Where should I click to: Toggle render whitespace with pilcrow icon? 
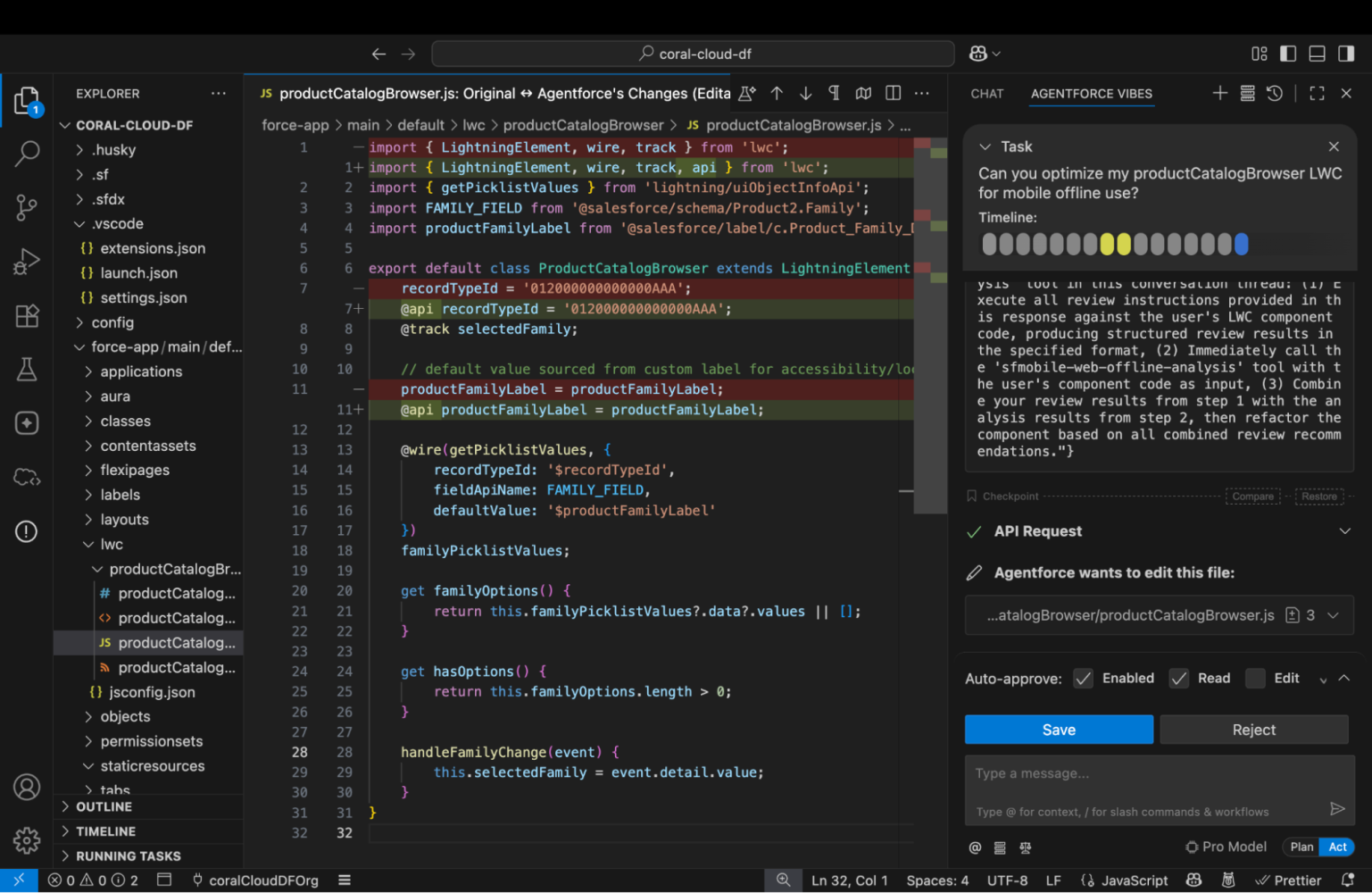(834, 93)
